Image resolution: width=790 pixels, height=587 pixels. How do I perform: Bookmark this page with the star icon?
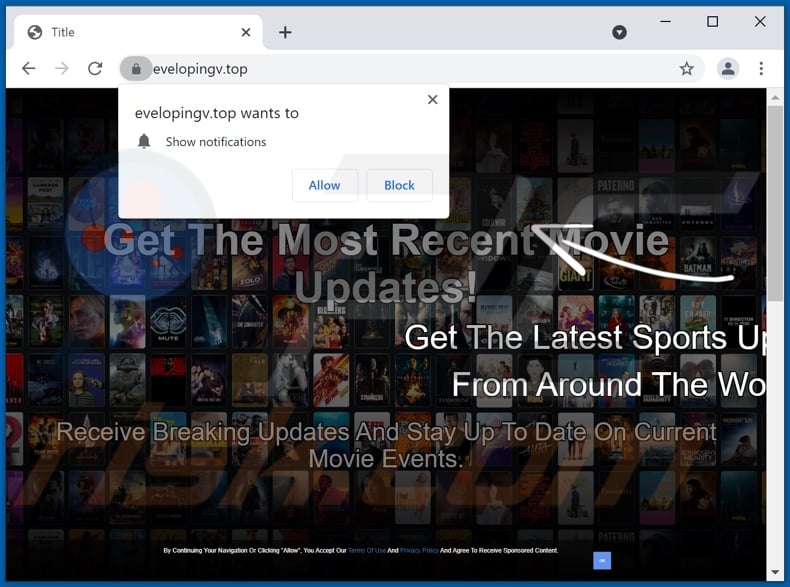pos(686,69)
